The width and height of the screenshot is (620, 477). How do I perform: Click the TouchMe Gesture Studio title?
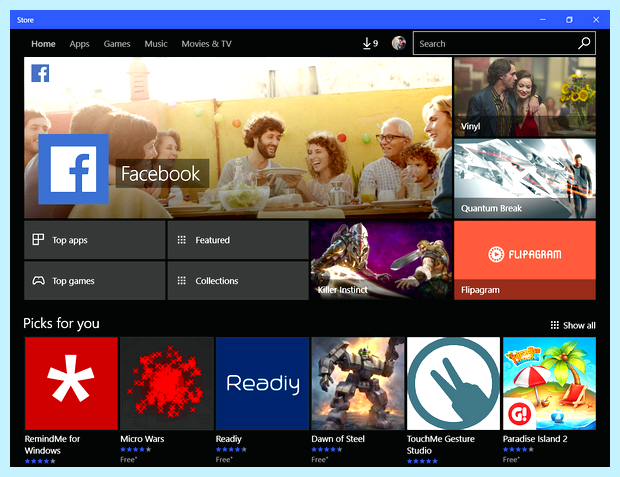[x=440, y=445]
